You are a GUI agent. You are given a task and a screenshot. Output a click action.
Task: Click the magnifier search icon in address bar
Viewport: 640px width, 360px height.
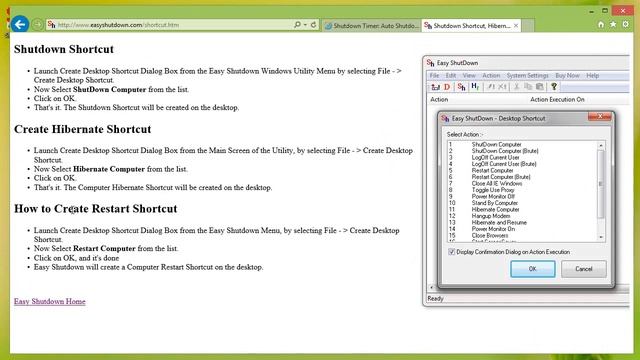(297, 25)
